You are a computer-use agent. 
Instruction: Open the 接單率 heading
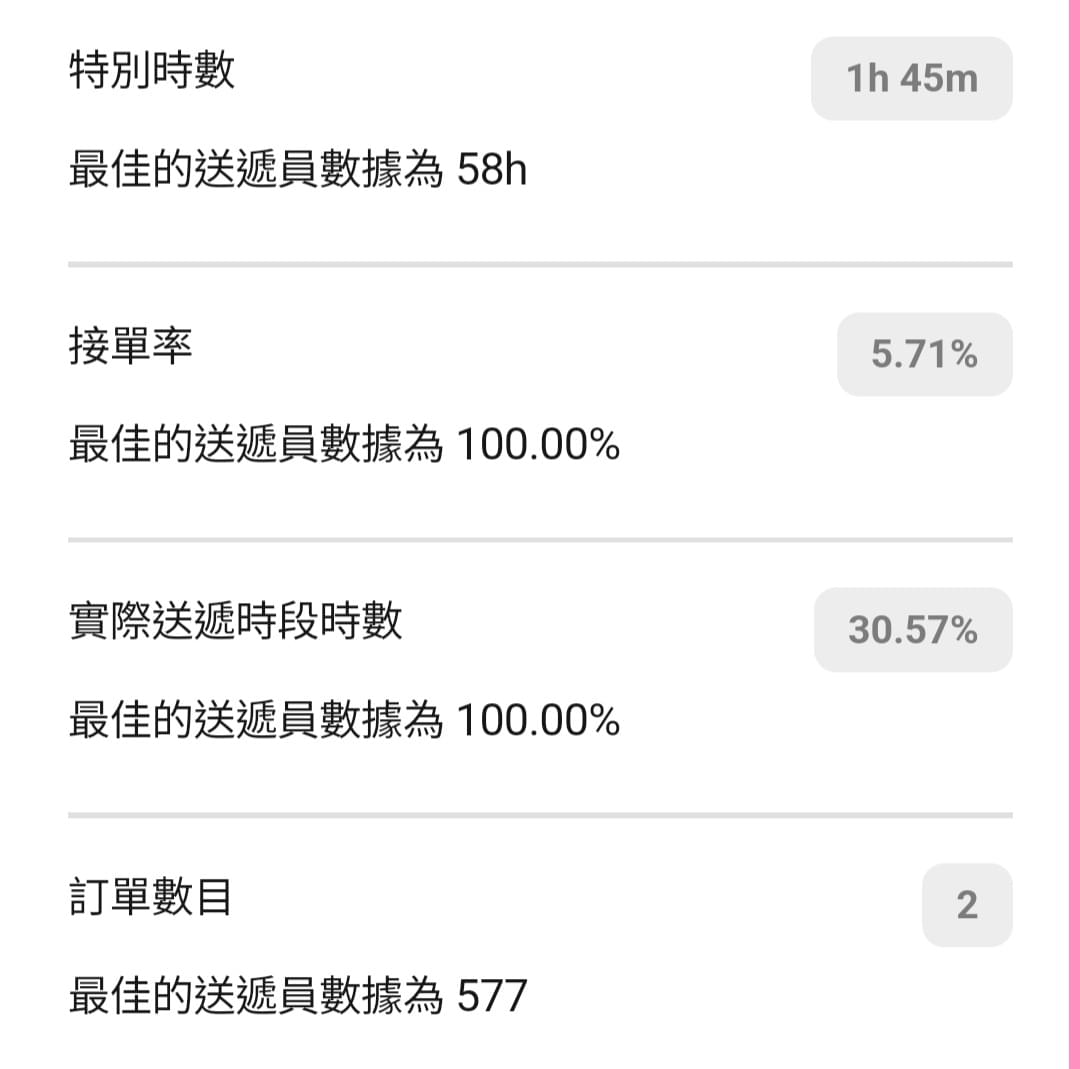[131, 346]
